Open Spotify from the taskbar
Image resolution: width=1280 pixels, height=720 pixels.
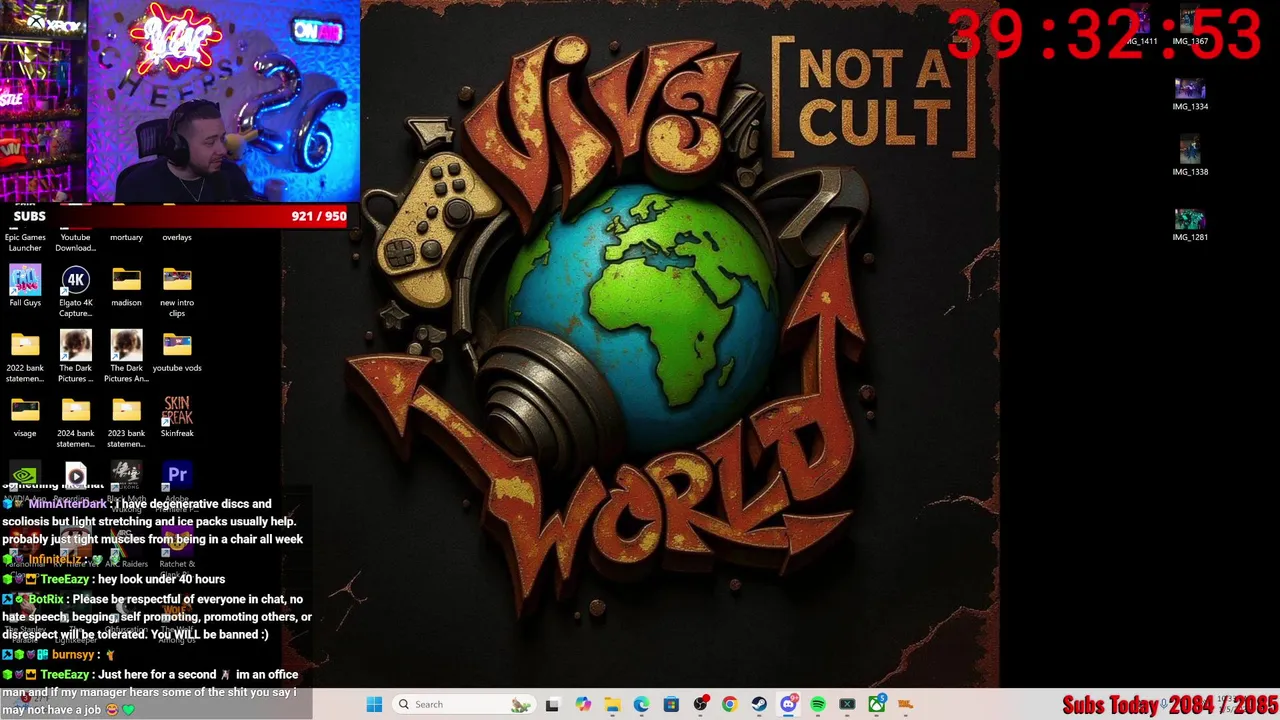tap(818, 704)
